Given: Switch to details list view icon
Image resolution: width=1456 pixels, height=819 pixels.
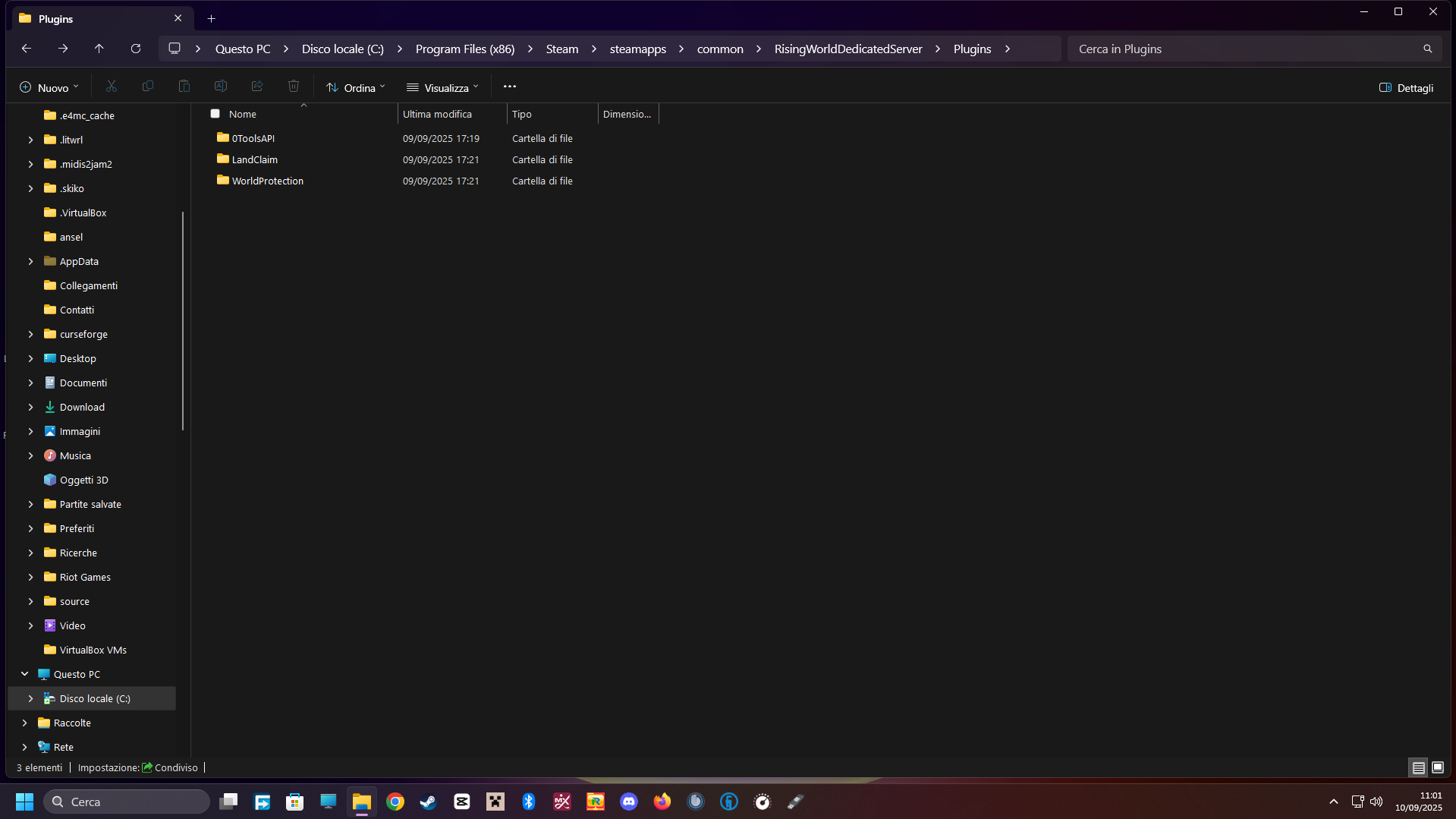Looking at the screenshot, I should 1418,767.
